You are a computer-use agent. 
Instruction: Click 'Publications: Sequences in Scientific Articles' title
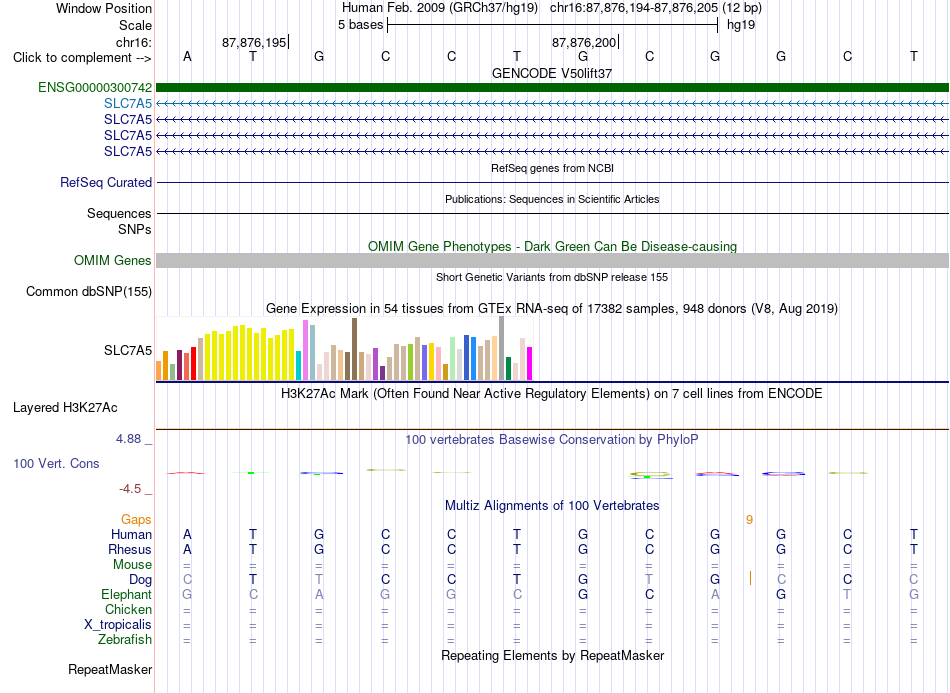pos(552,199)
